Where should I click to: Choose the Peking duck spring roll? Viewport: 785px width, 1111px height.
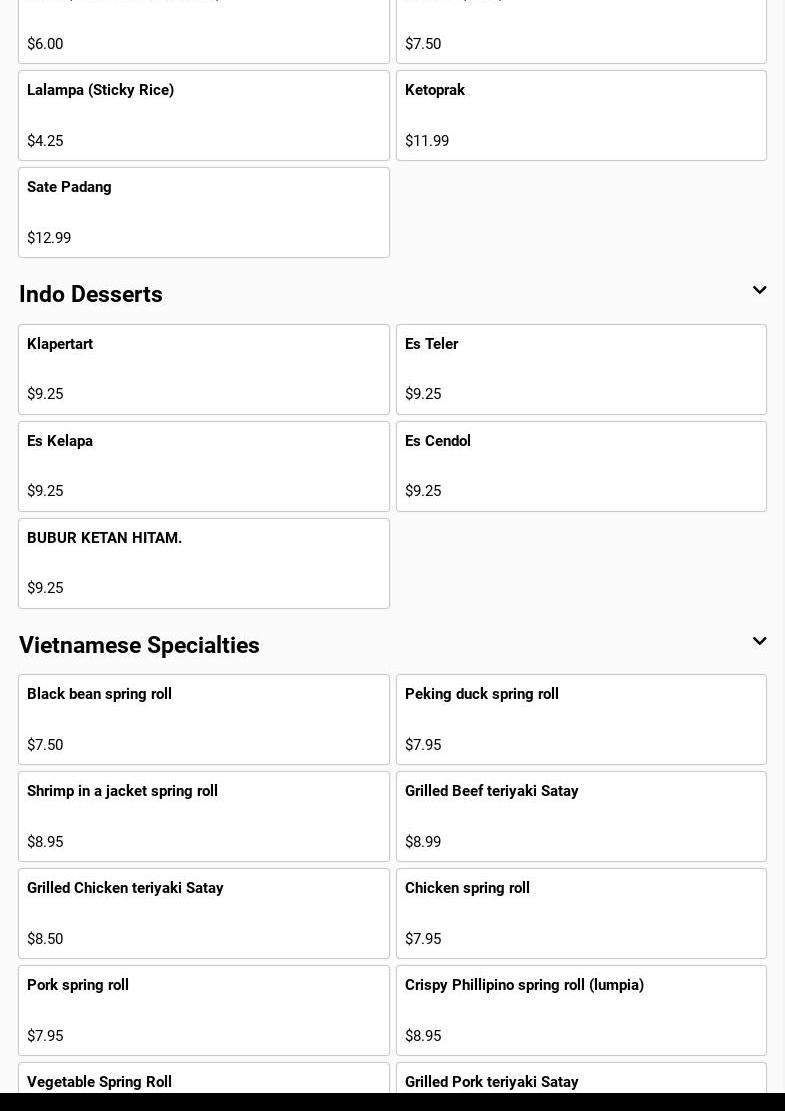pyautogui.click(x=581, y=719)
